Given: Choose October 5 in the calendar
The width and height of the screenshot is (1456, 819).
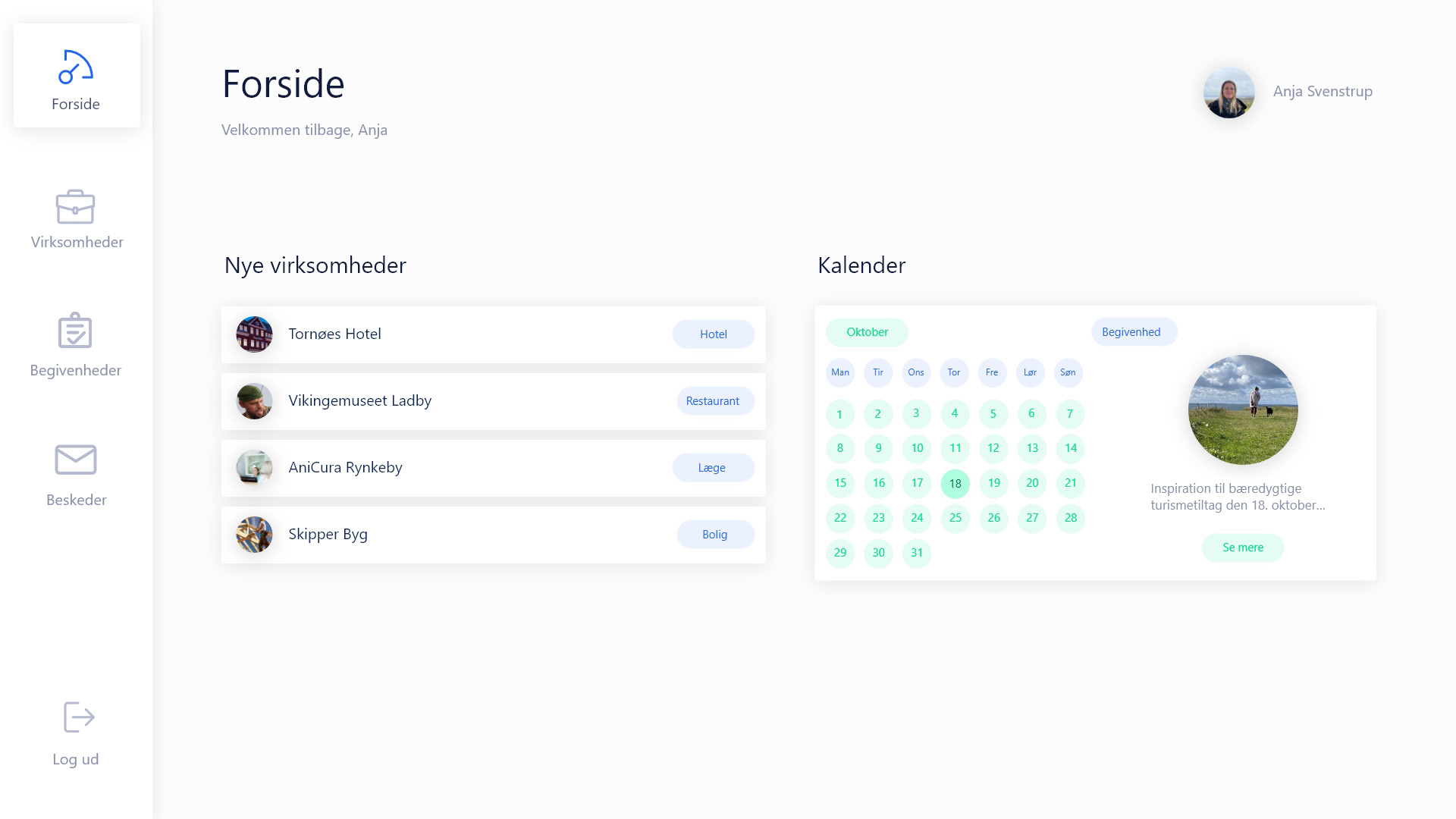Looking at the screenshot, I should point(993,414).
